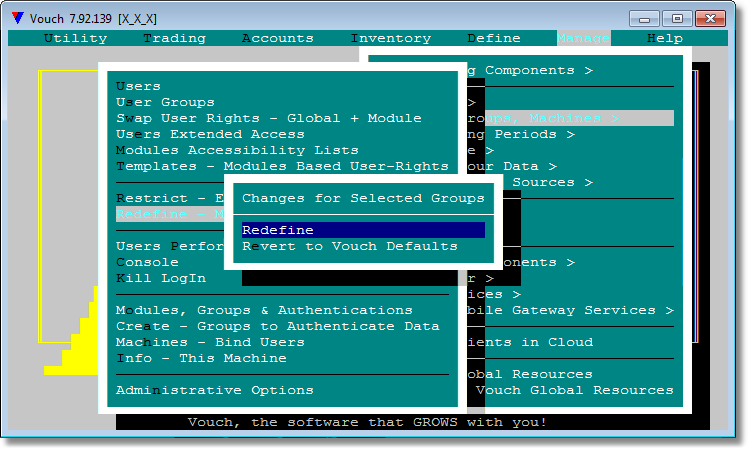
Task: Click the Restrict entry in the users menu
Action: click(x=170, y=198)
